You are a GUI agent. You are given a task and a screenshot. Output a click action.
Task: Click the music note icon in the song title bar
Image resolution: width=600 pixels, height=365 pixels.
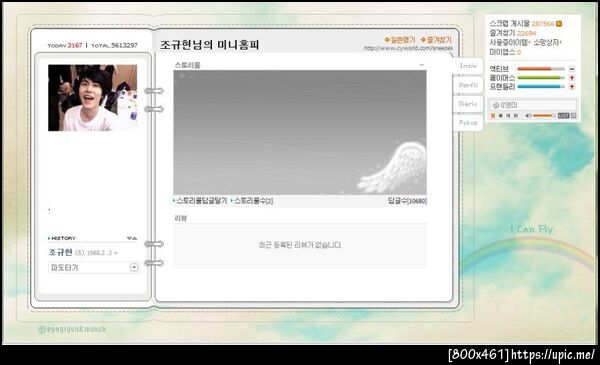[496, 105]
